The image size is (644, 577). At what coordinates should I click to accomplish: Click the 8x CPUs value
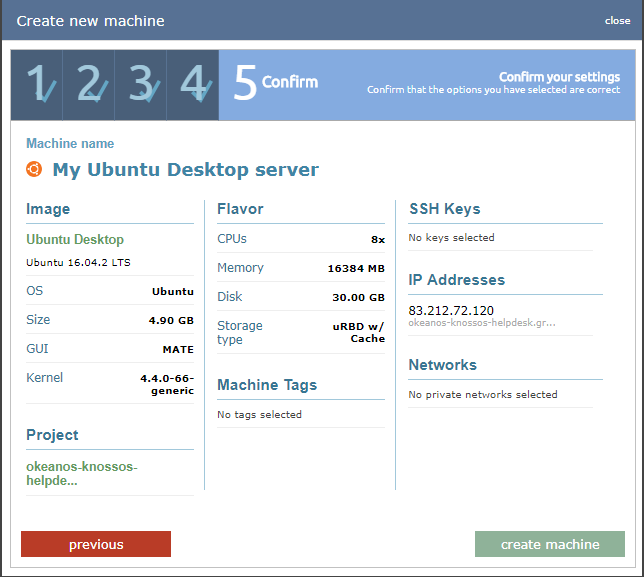click(x=377, y=240)
